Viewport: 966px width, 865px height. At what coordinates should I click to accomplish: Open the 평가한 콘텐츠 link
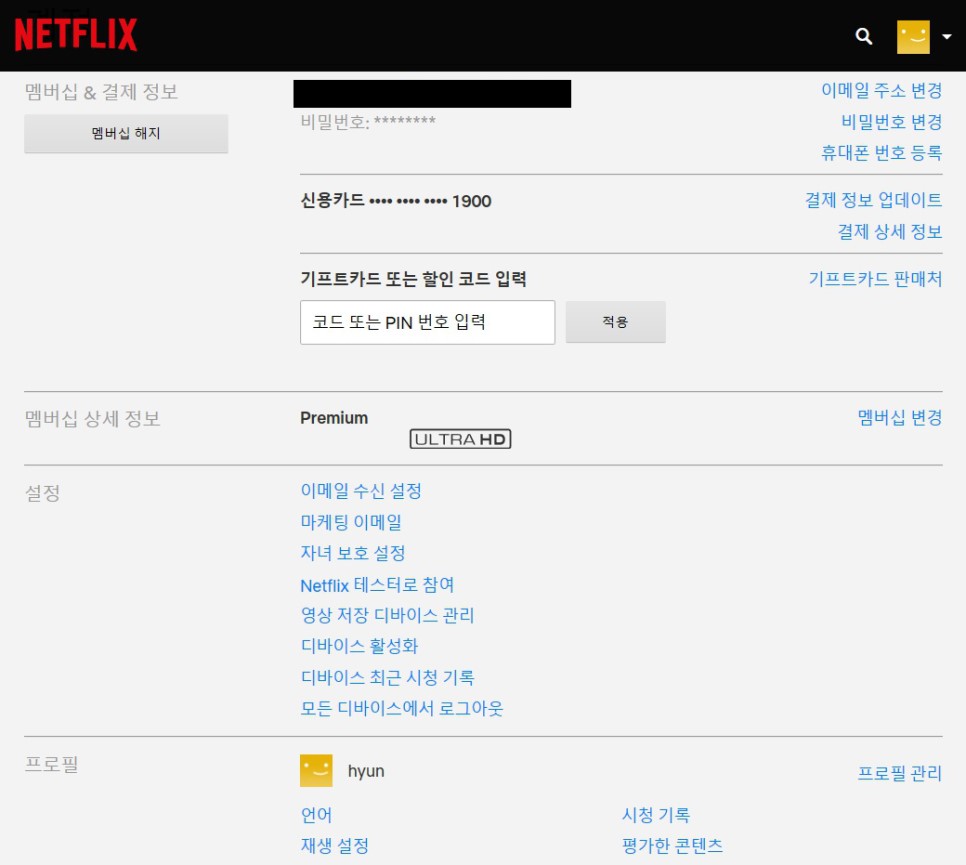(672, 845)
